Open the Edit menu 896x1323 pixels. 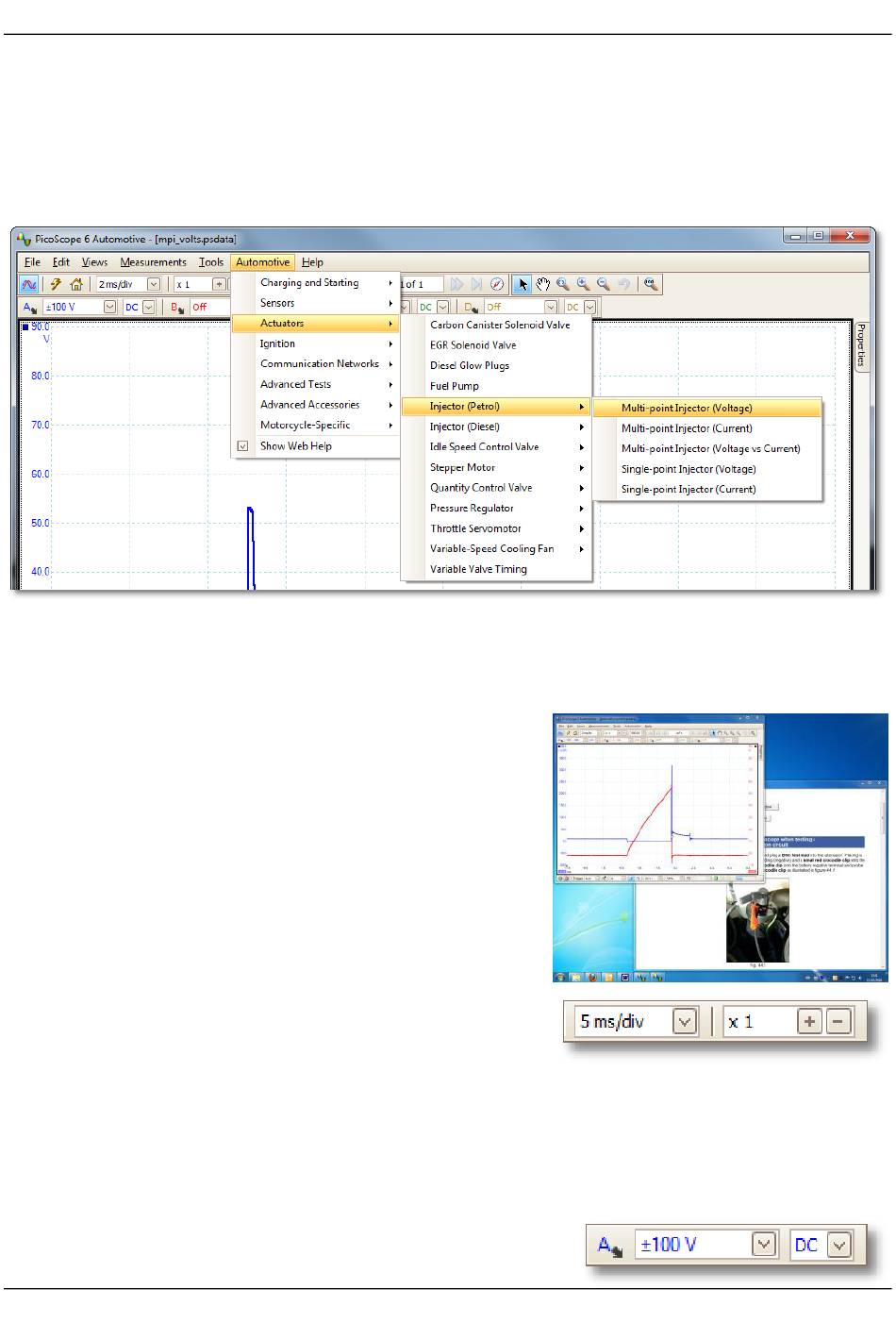pos(61,262)
